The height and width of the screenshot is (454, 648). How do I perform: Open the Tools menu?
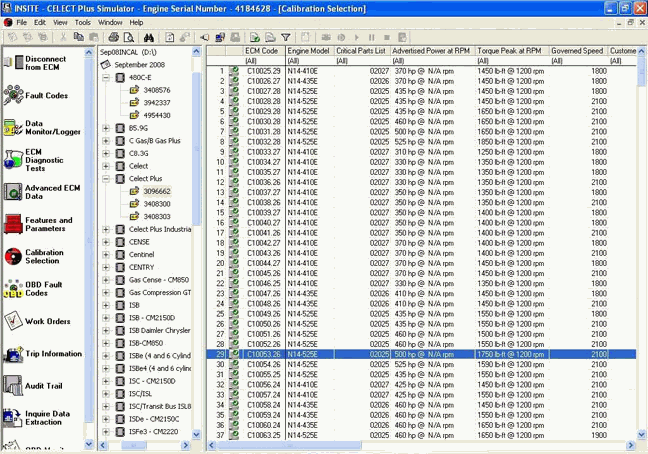click(83, 22)
